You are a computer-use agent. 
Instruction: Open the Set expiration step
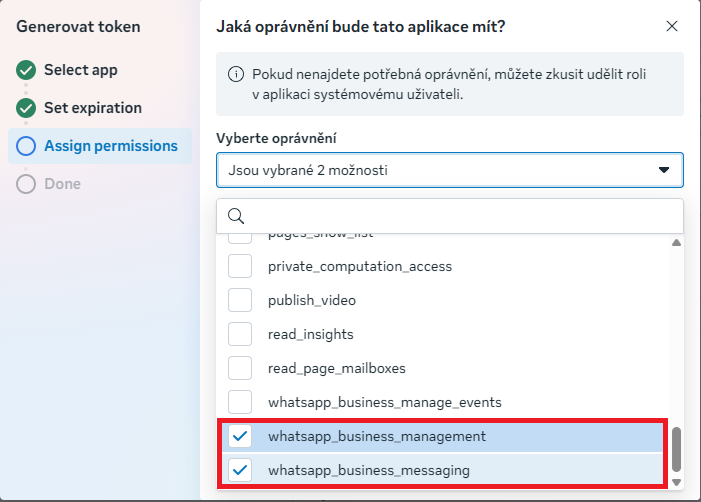(92, 108)
